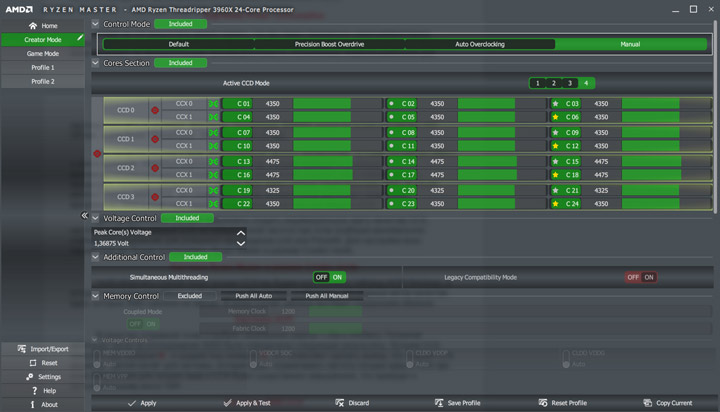Click the Save Profile icon

click(x=437, y=403)
